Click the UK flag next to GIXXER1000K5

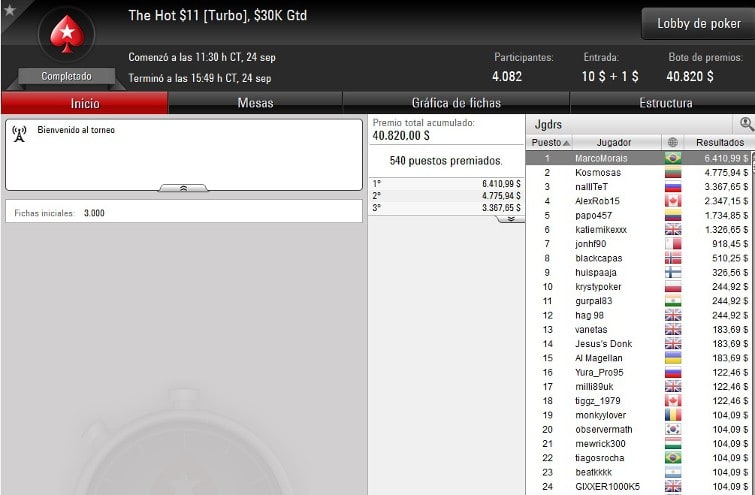(x=673, y=486)
